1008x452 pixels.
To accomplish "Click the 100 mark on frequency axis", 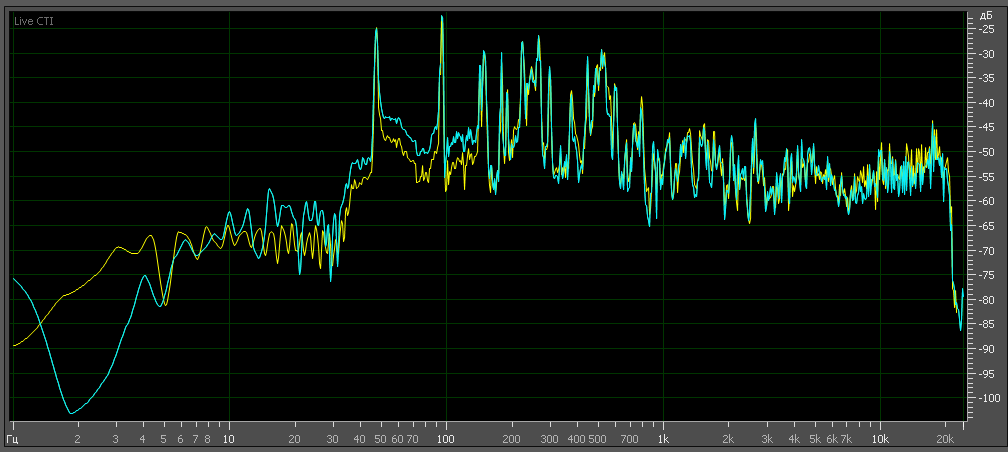I will [x=446, y=438].
